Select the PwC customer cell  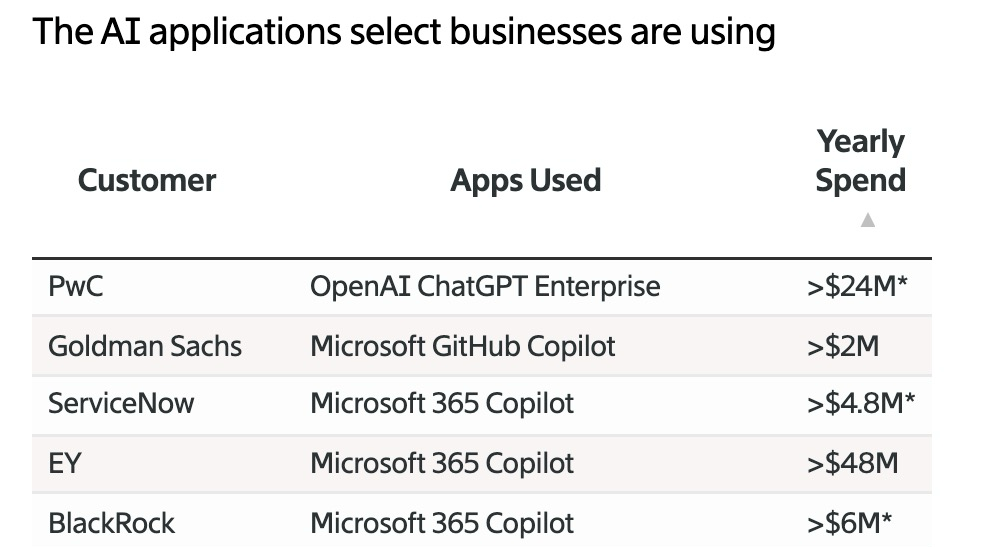(x=76, y=287)
